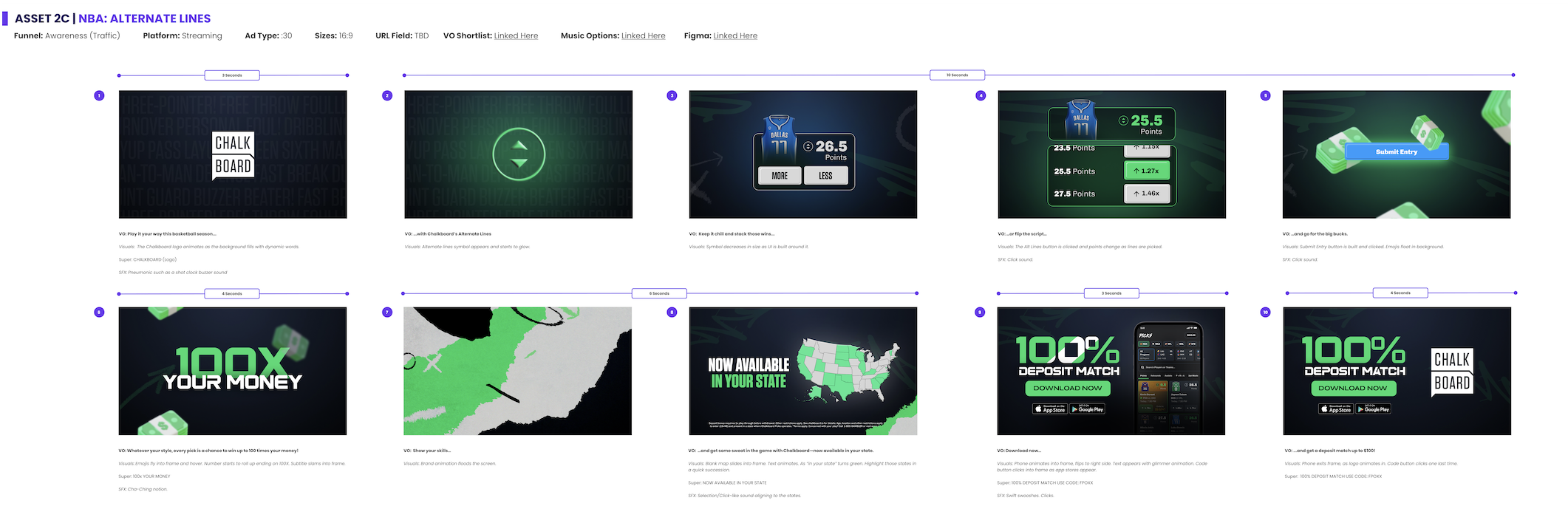Viewport: 1568px width, 526px height.
Task: Click 'VO: ...with Chalkboard's Alternate Lines' caption
Action: 448,234
